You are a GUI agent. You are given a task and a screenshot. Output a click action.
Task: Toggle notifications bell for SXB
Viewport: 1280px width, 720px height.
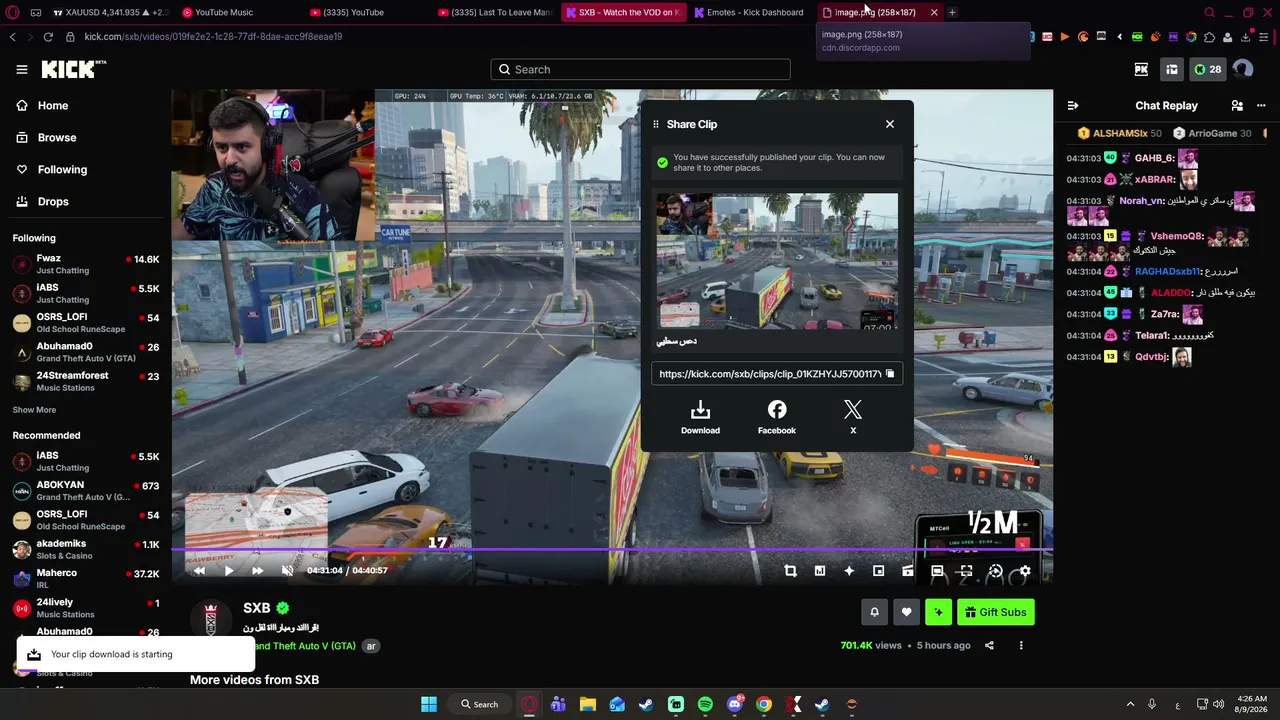874,612
